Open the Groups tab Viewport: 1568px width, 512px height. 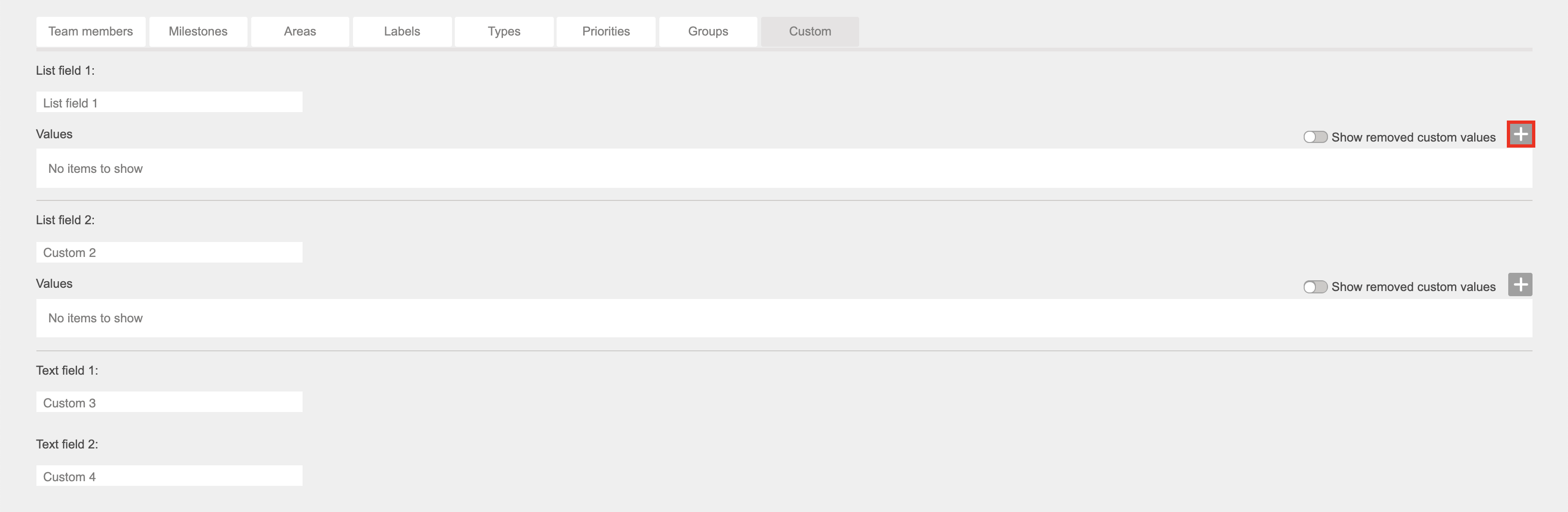(708, 32)
